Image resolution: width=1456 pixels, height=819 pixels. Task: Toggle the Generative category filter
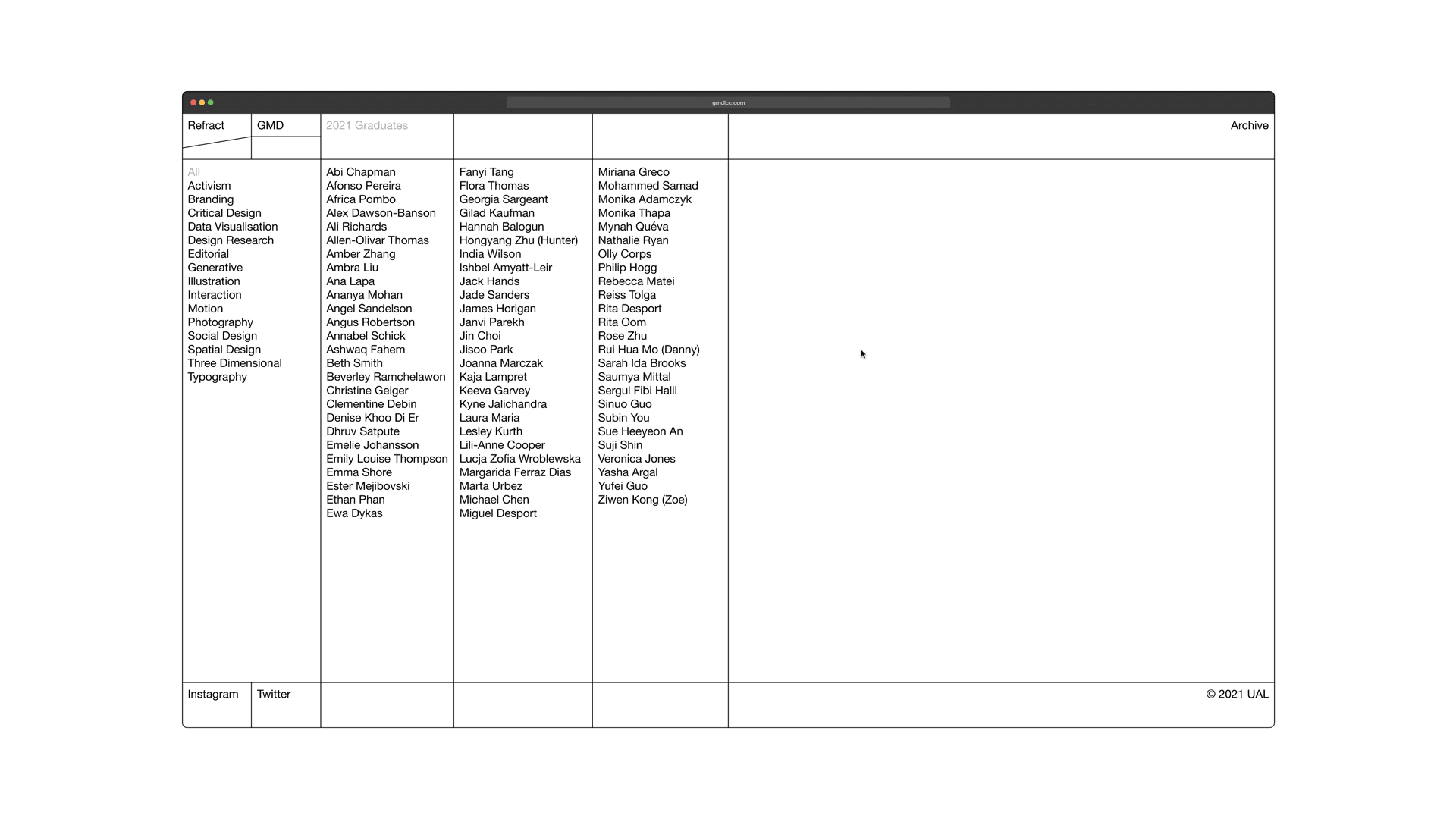pyautogui.click(x=214, y=268)
